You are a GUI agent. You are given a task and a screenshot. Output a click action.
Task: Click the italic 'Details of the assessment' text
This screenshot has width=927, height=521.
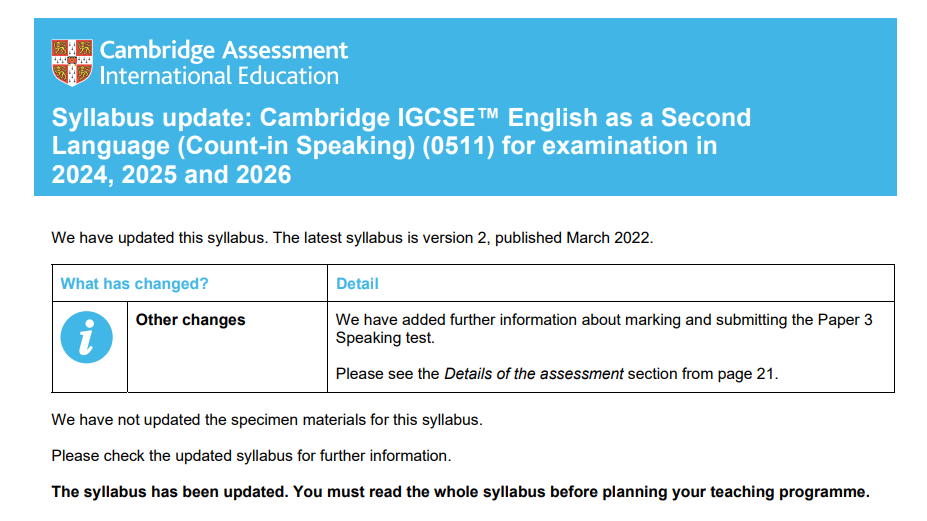(534, 374)
